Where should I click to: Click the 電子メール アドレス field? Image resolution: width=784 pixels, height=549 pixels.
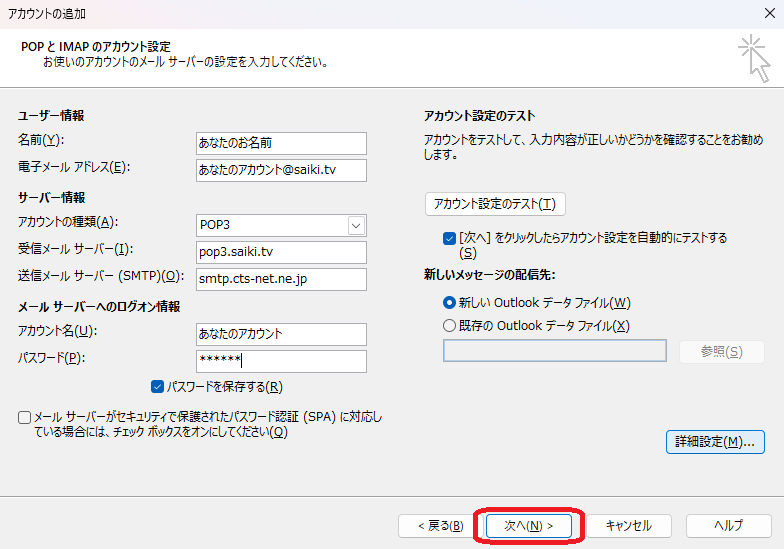pyautogui.click(x=282, y=170)
